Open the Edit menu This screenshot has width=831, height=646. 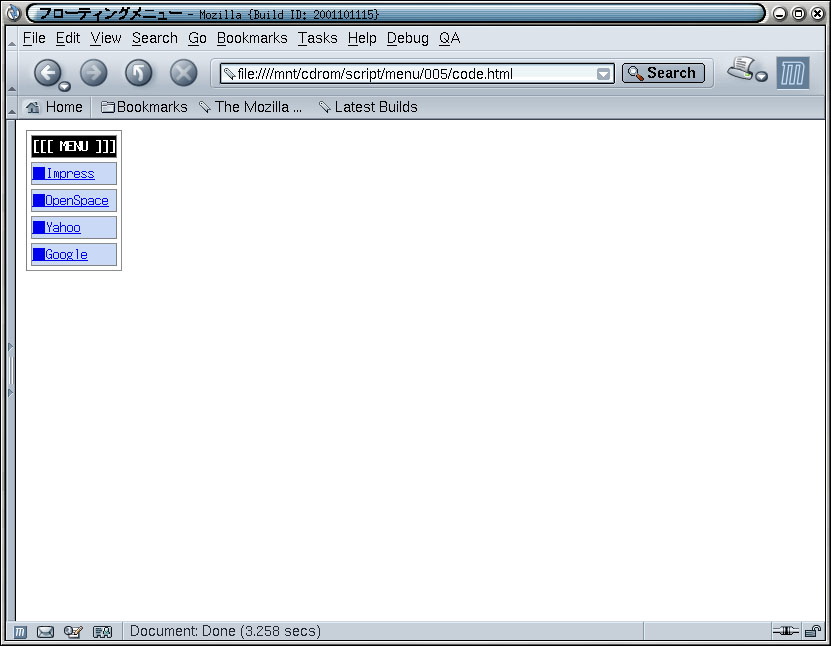click(x=68, y=38)
